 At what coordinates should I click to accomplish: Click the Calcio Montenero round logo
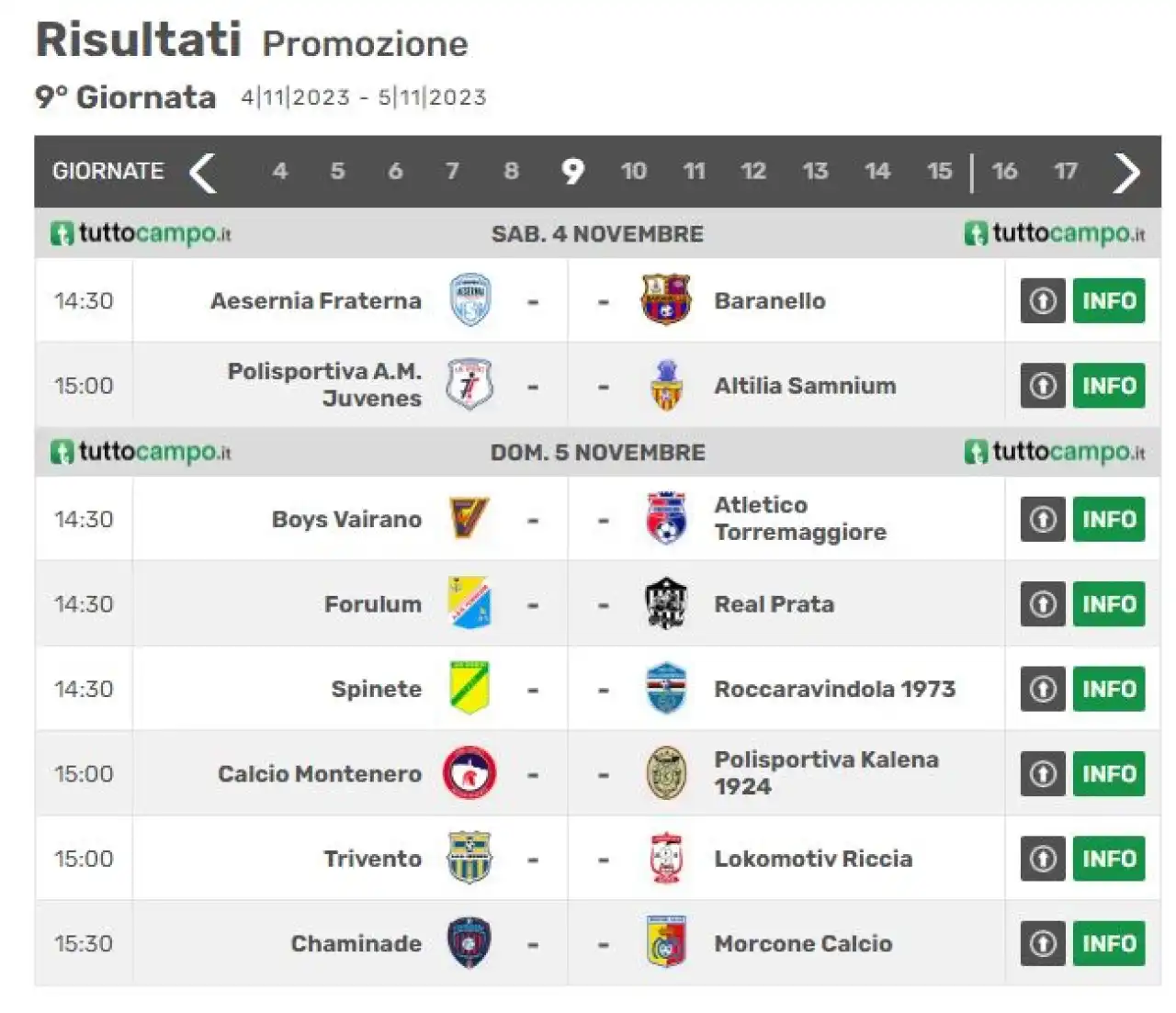point(469,773)
